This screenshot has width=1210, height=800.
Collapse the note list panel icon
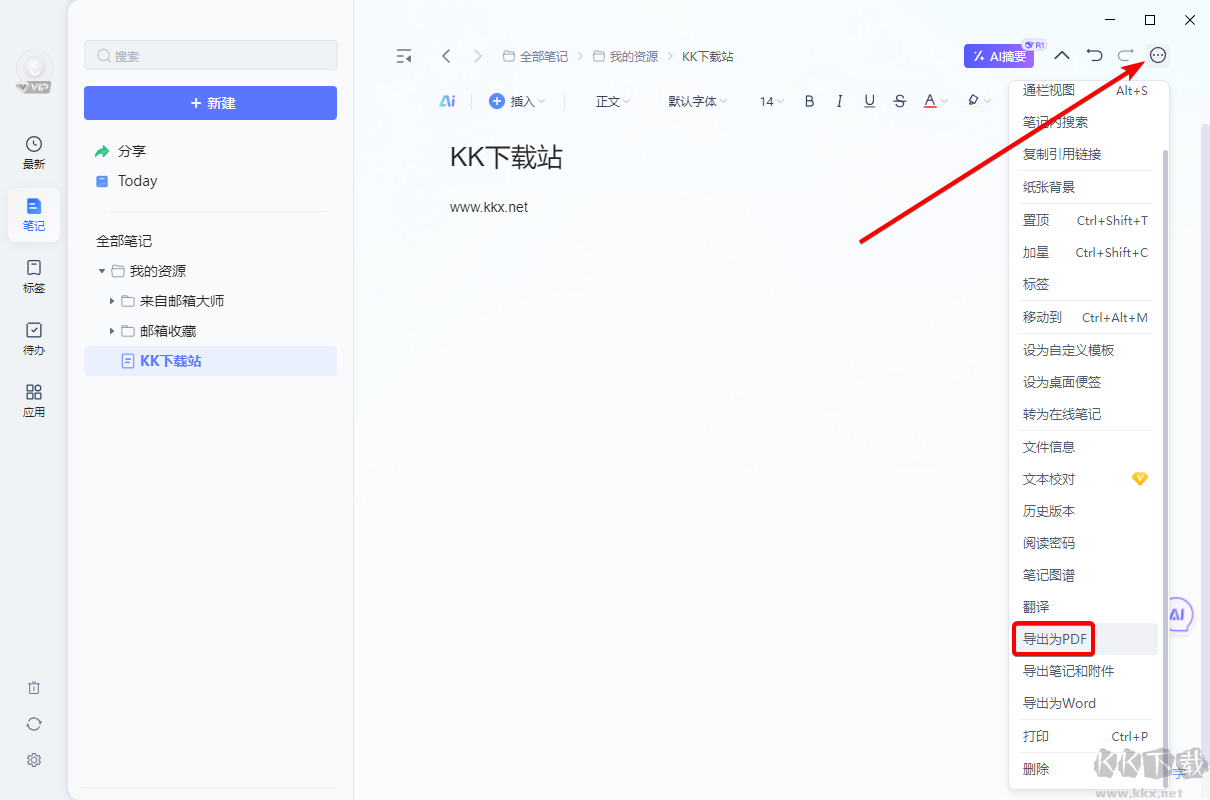click(x=404, y=56)
